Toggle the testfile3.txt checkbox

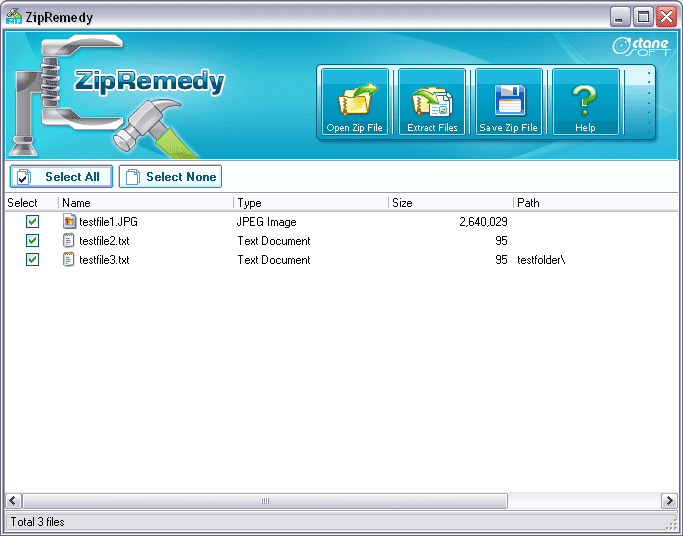(x=32, y=260)
